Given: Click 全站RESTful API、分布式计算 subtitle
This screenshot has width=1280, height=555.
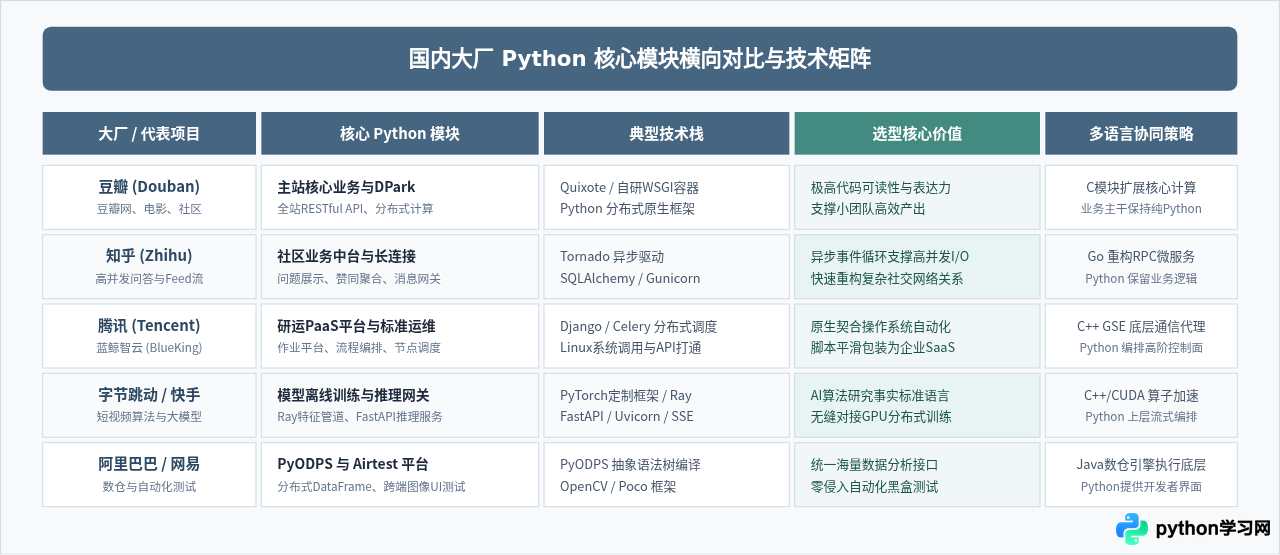Looking at the screenshot, I should tap(355, 209).
